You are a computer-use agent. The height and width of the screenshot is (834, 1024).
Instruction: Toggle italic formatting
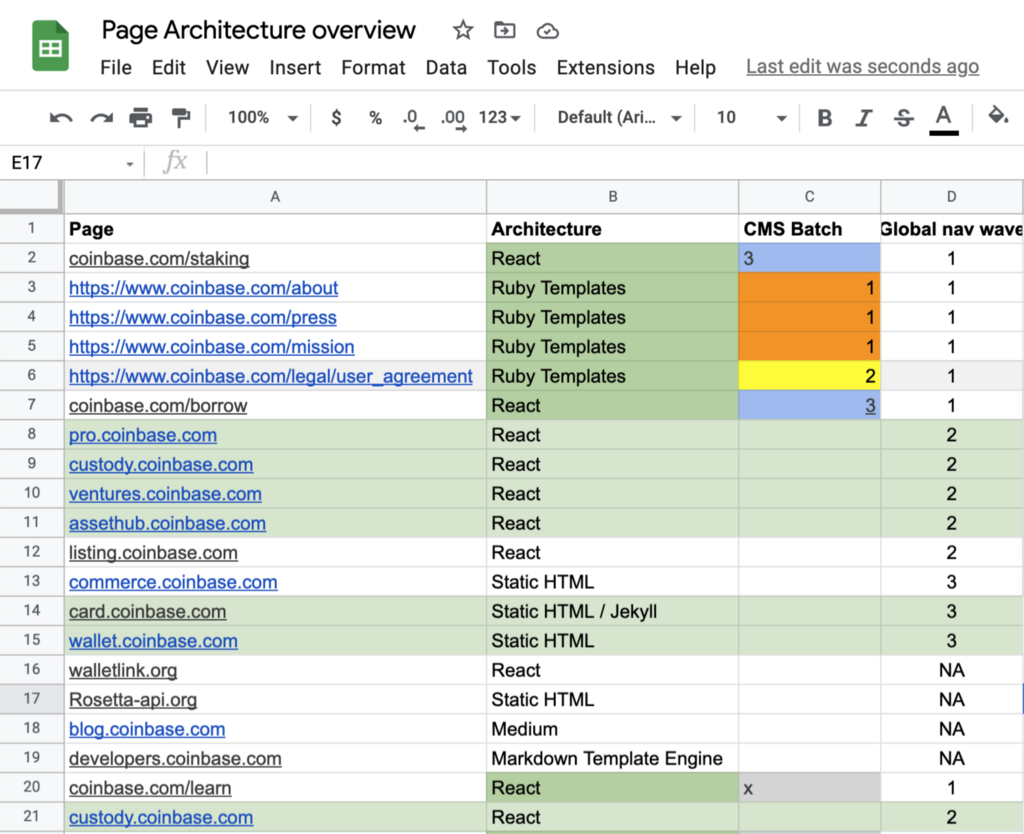pyautogui.click(x=864, y=118)
